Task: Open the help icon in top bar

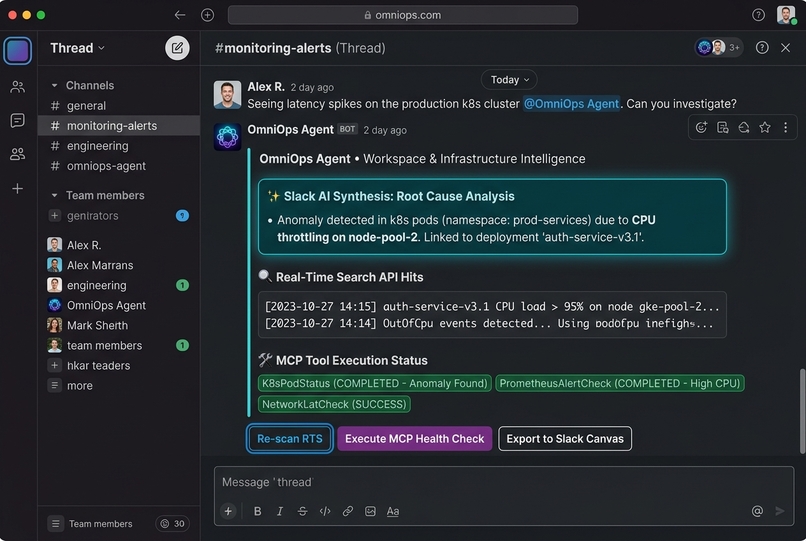Action: (758, 15)
